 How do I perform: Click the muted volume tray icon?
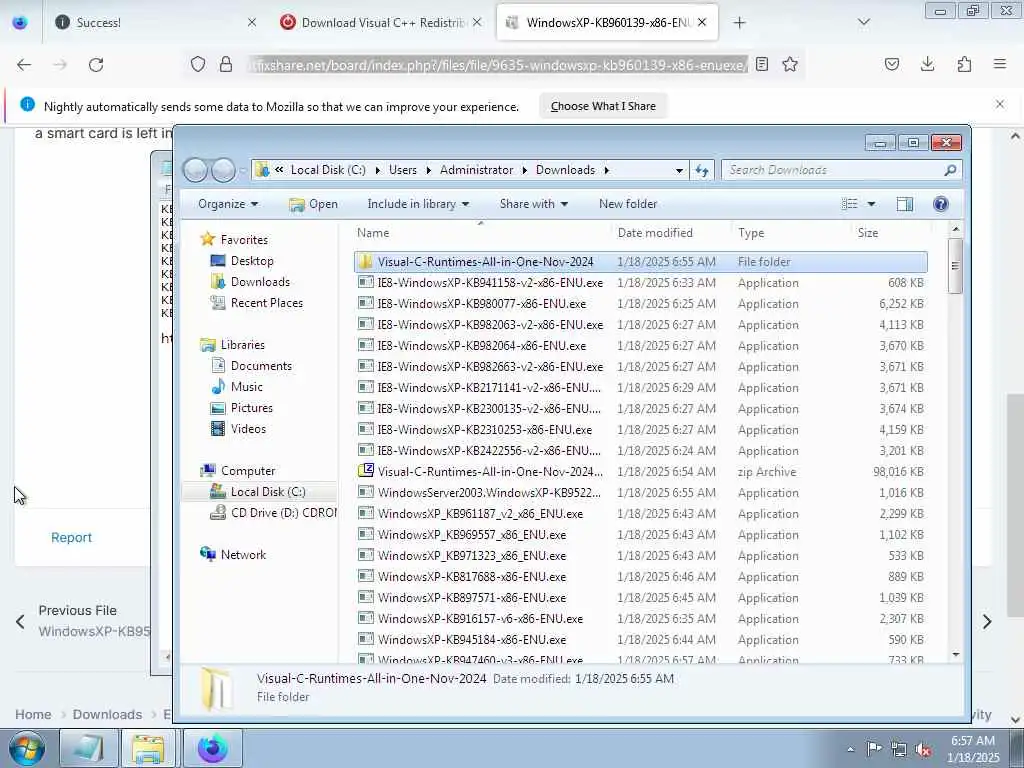pyautogui.click(x=923, y=750)
